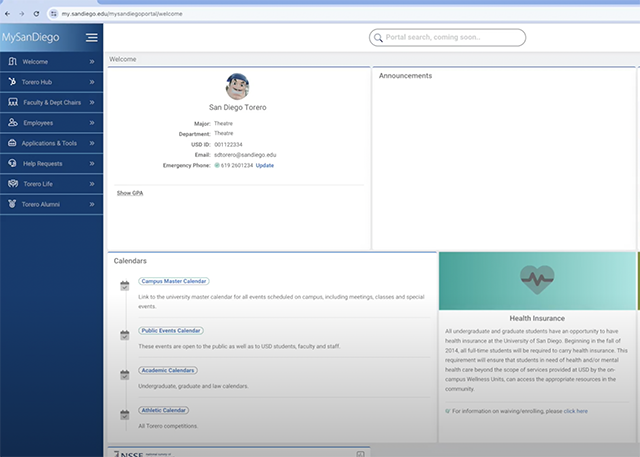
Task: Click the Torero Hub icon
Action: (12, 82)
